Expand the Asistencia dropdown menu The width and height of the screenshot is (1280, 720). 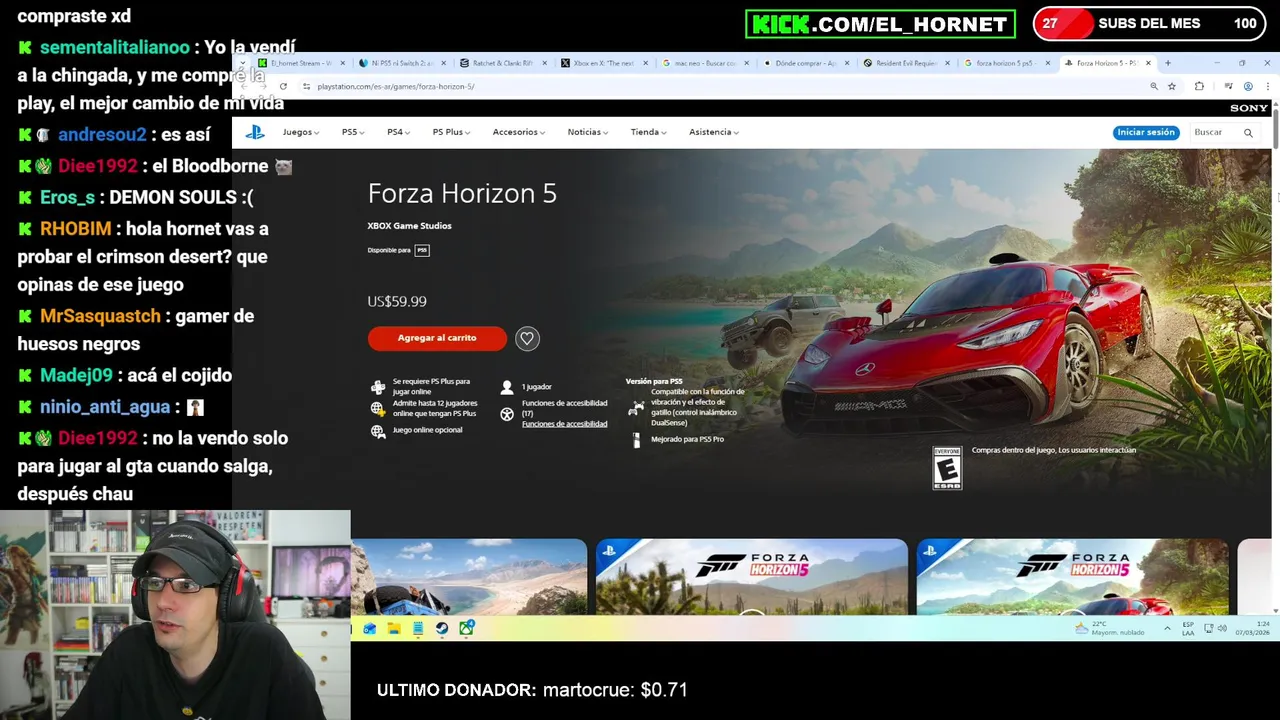[x=714, y=132]
